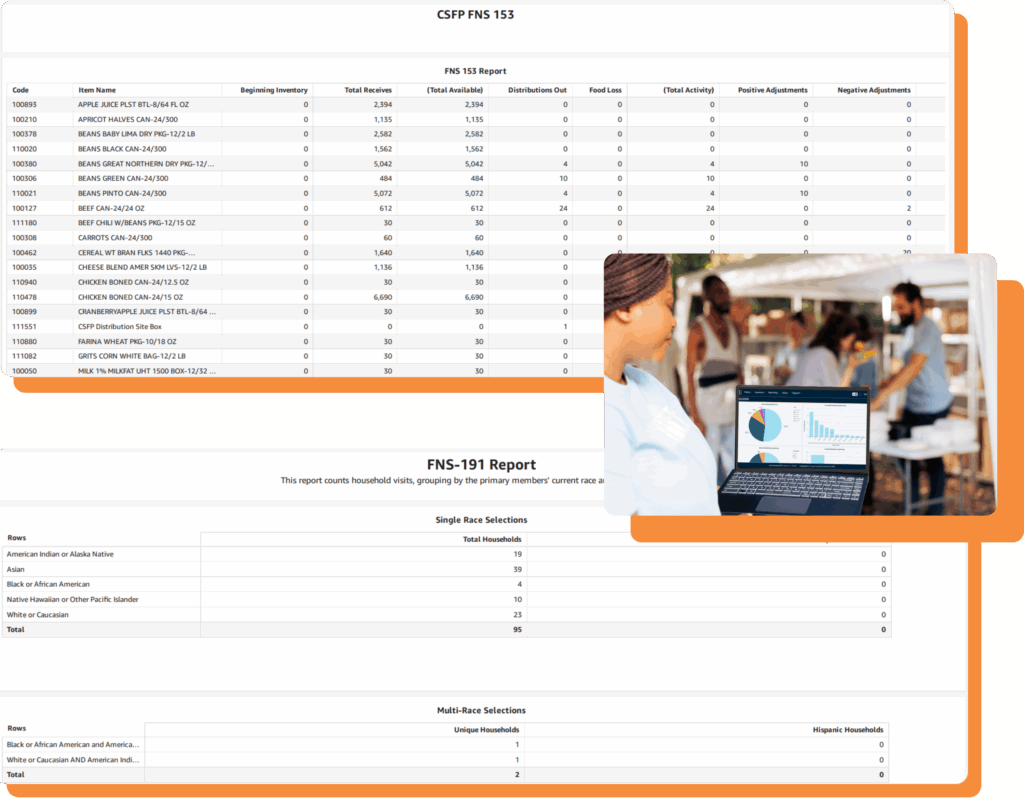Select the 'CHICKEN BONED CAN-24/12.5 OZ' item
The height and width of the screenshot is (800, 1024).
[133, 282]
